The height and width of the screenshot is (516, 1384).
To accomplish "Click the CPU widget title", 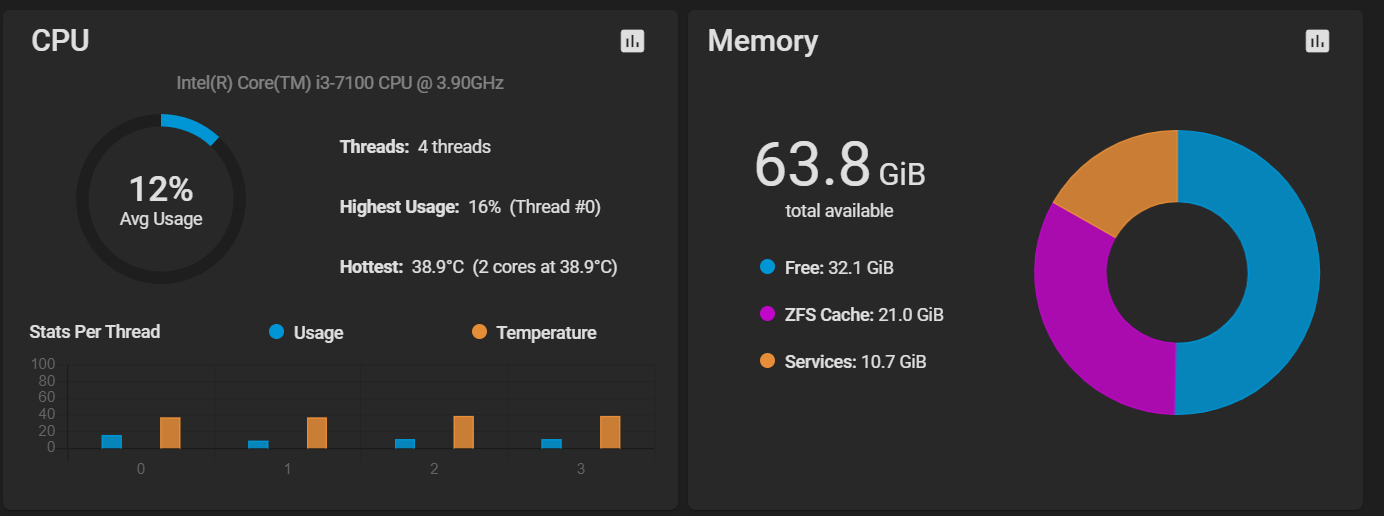I will [x=60, y=41].
